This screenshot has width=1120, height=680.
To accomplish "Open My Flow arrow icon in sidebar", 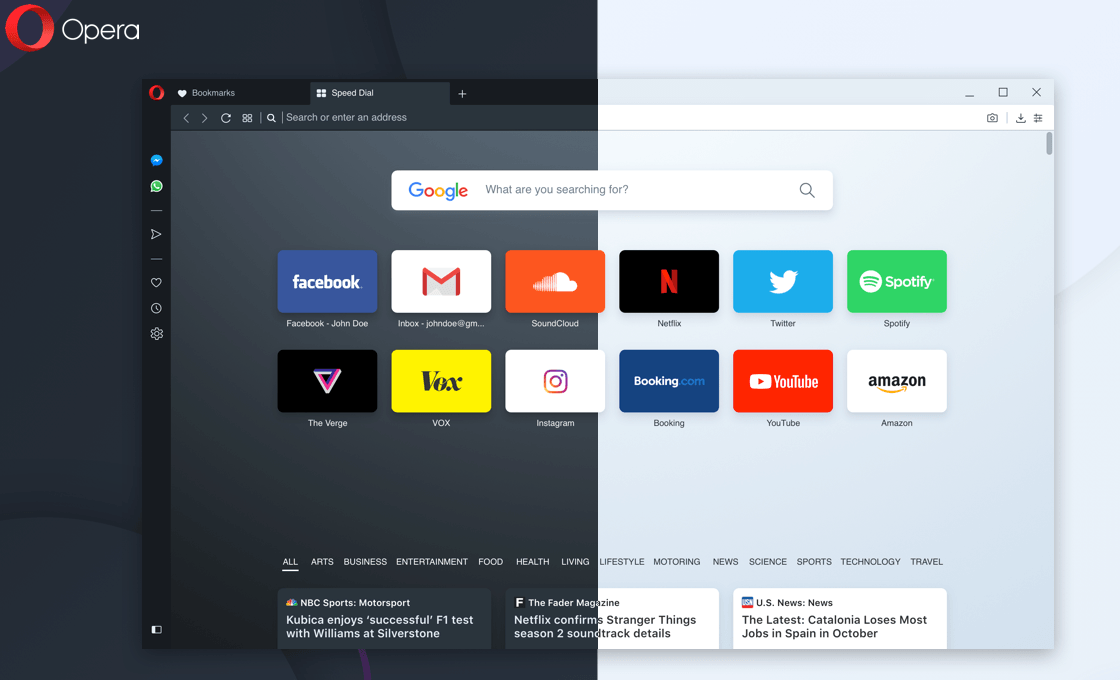I will (156, 234).
